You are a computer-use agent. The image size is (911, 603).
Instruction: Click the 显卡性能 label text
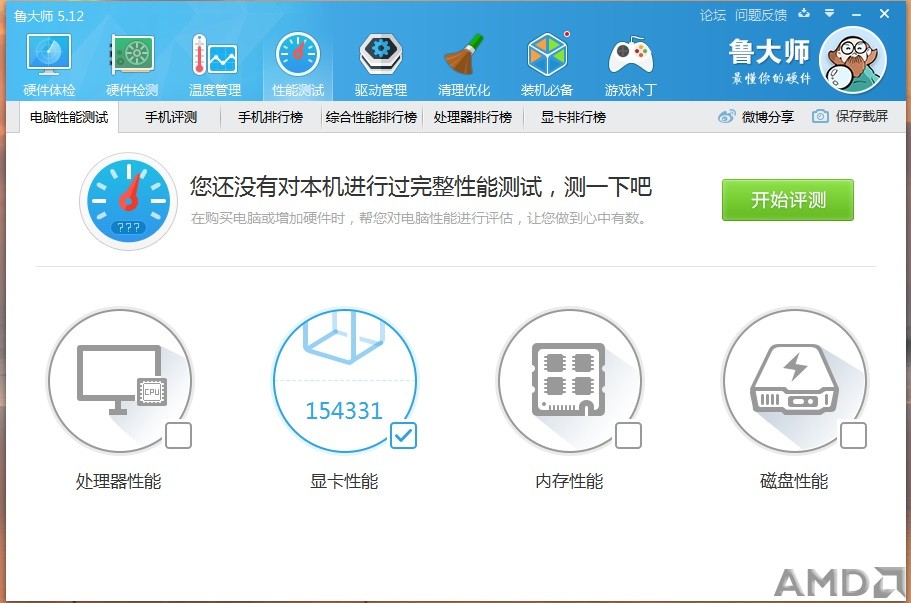344,482
